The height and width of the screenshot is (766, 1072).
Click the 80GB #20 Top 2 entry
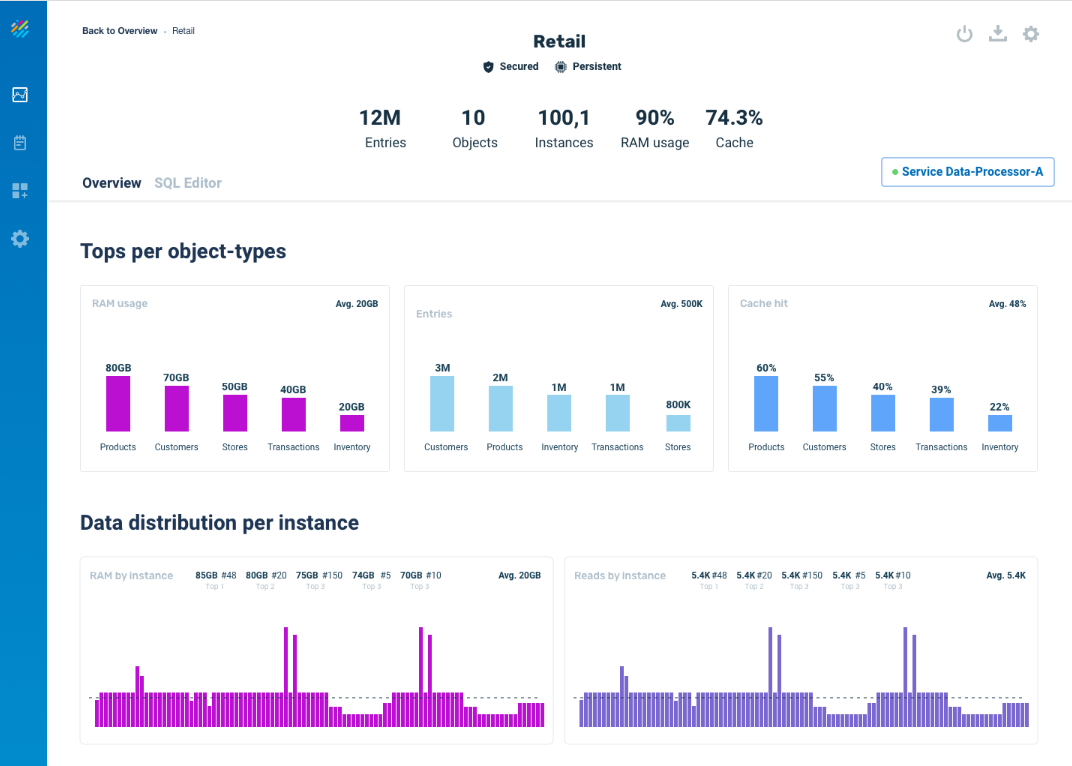click(266, 580)
